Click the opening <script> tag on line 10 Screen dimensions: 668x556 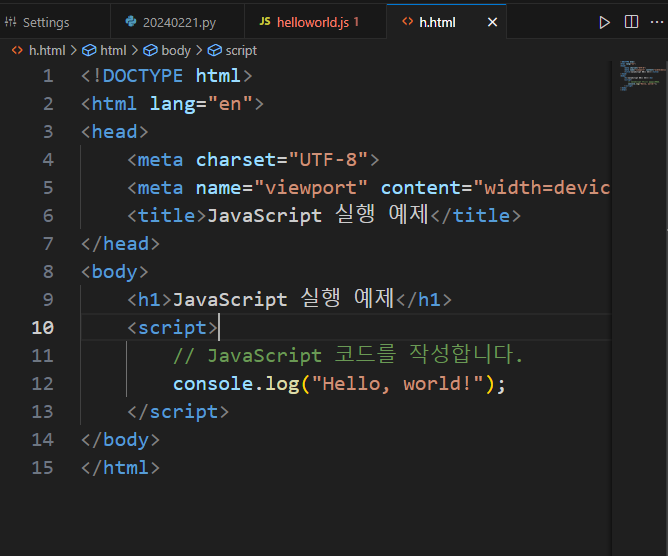click(x=173, y=328)
